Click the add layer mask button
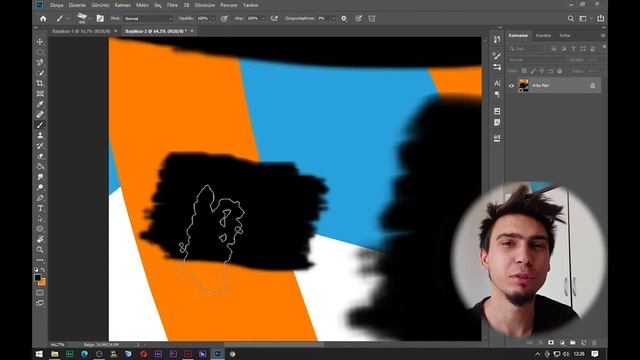Image resolution: width=640 pixels, height=360 pixels. pos(551,343)
